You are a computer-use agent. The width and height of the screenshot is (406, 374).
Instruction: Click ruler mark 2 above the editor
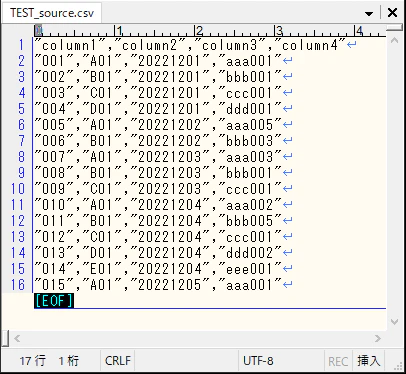[199, 31]
